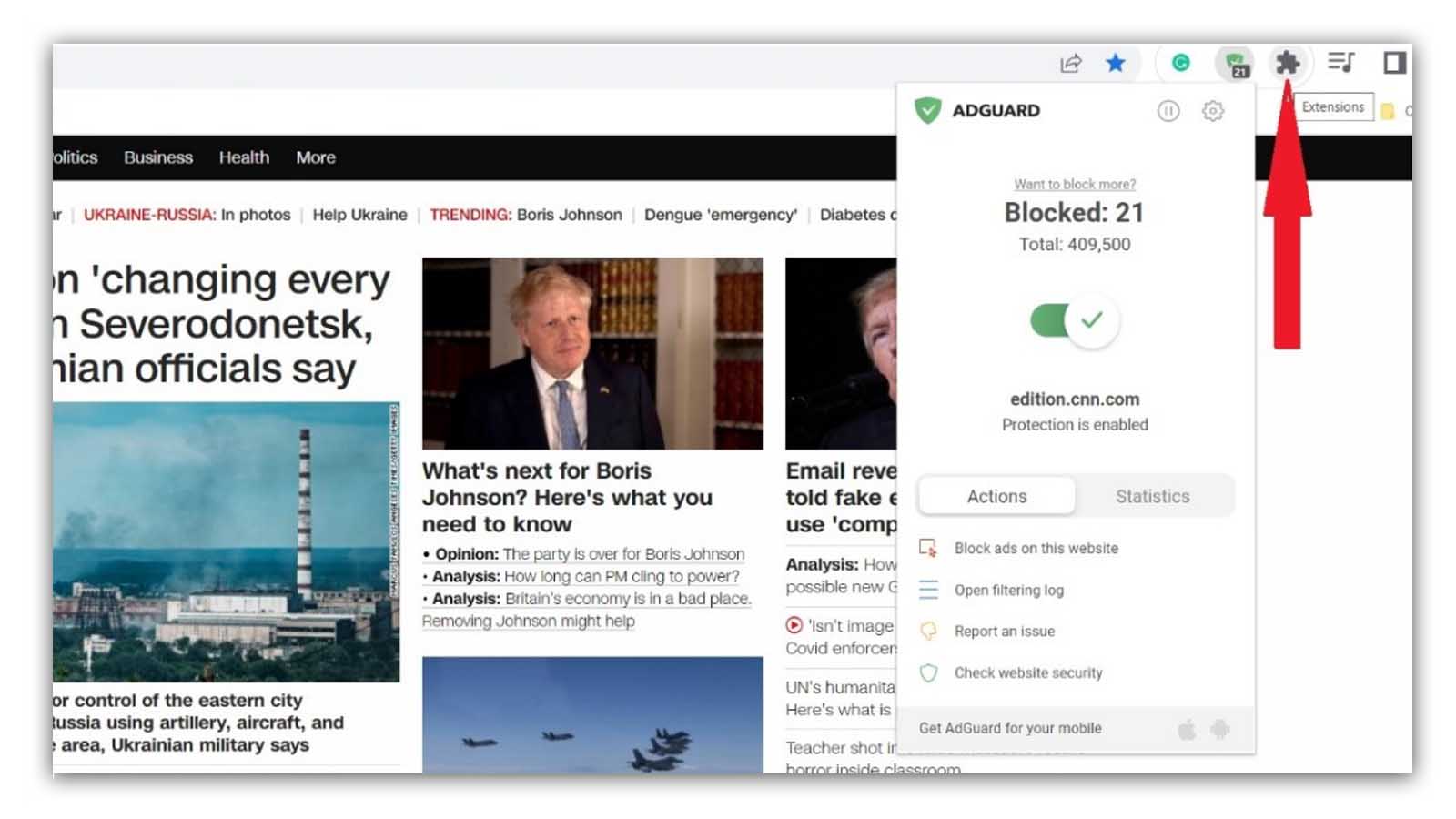
Task: Click Get AdGuard for your mobile
Action: tap(1010, 728)
